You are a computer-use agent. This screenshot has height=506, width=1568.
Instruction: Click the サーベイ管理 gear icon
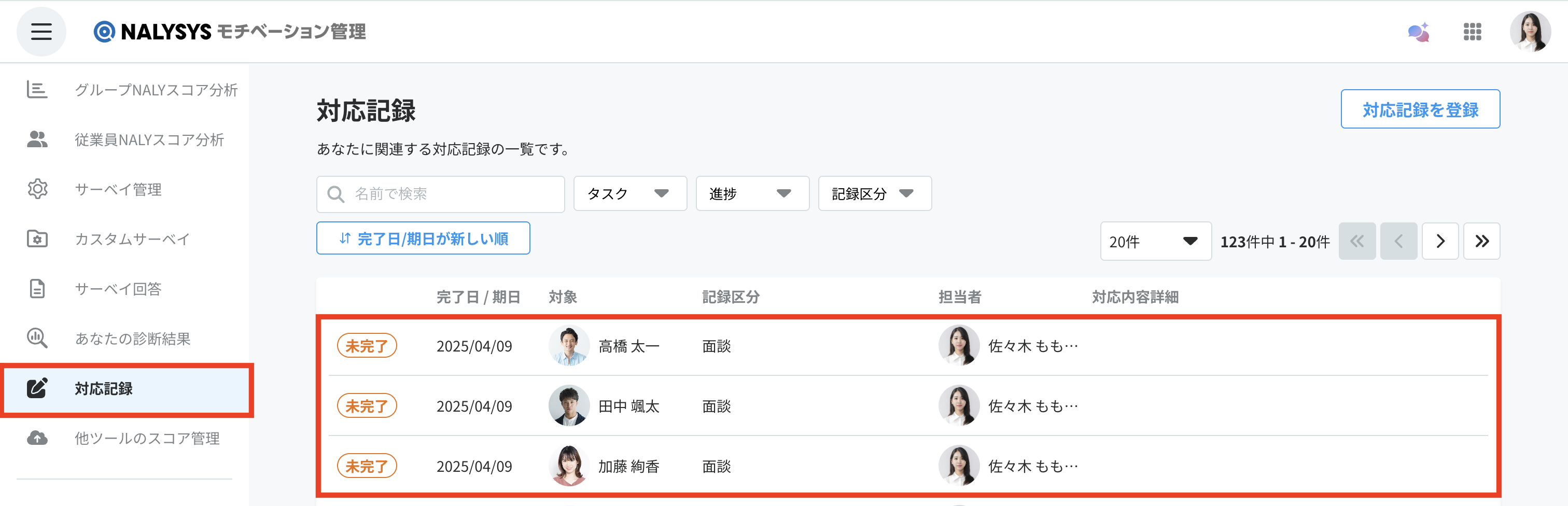click(x=37, y=189)
